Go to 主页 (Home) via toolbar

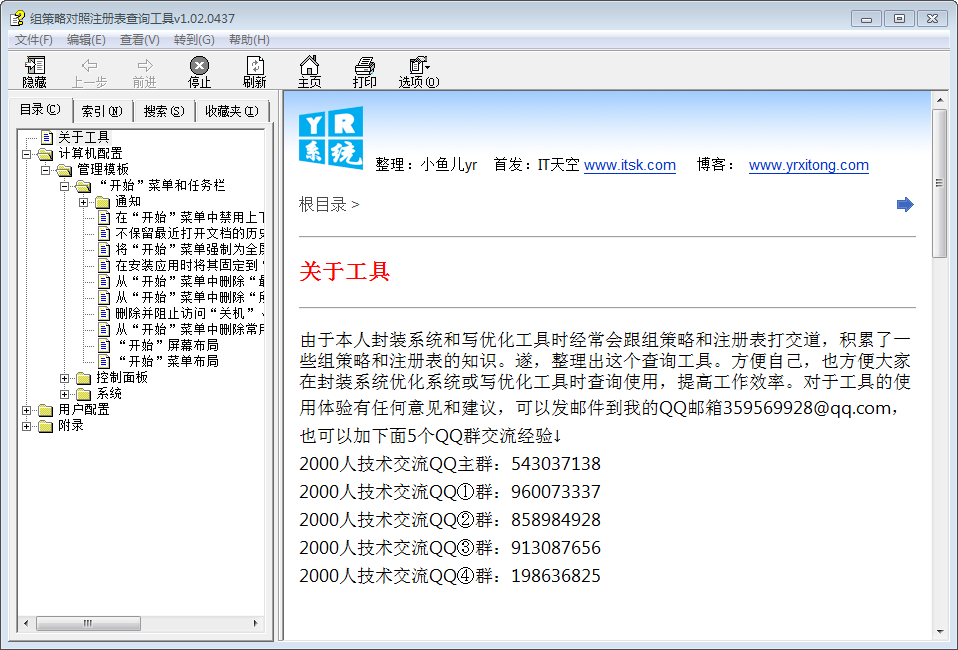point(310,72)
